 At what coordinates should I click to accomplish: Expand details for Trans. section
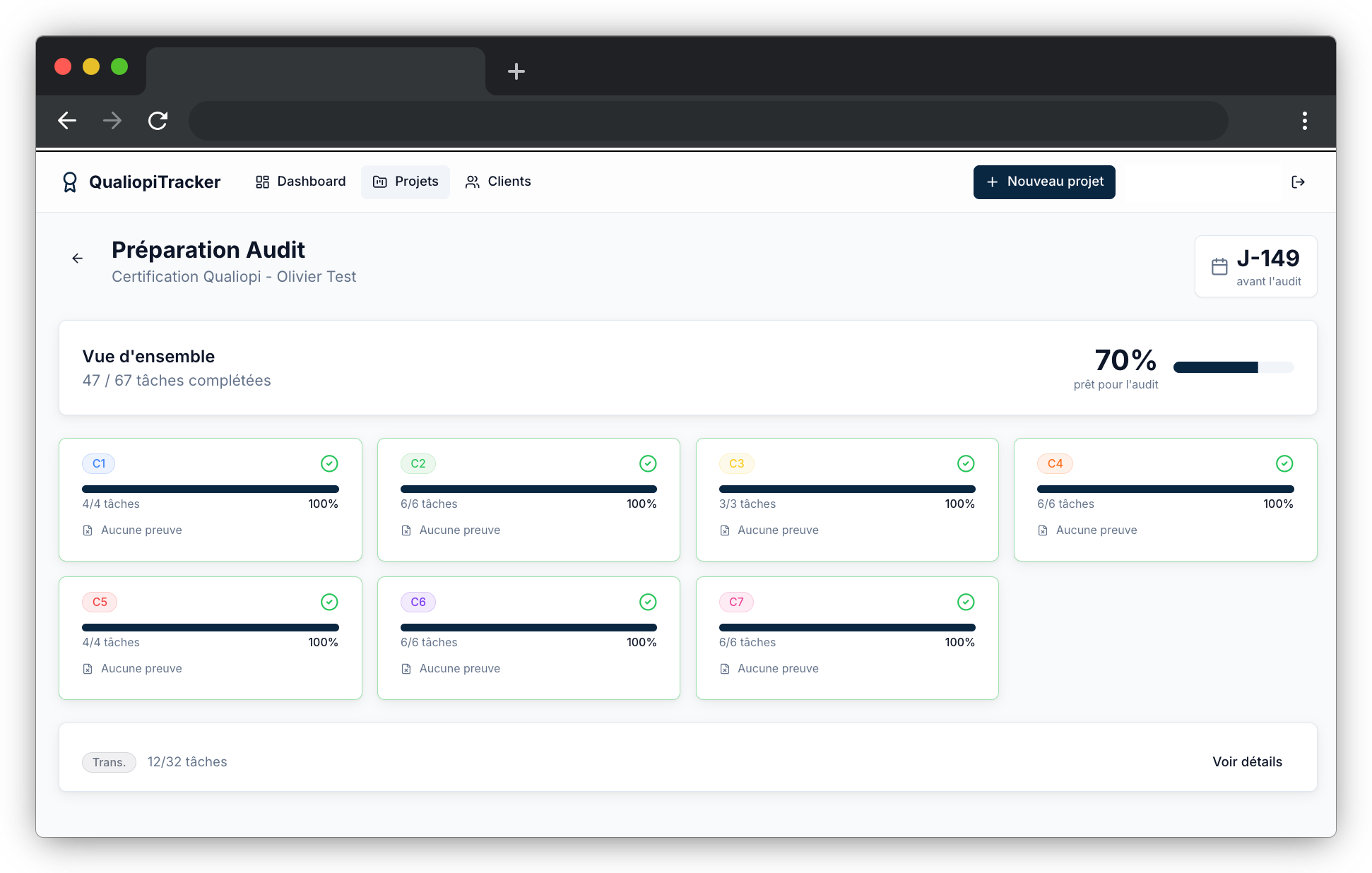click(1246, 761)
